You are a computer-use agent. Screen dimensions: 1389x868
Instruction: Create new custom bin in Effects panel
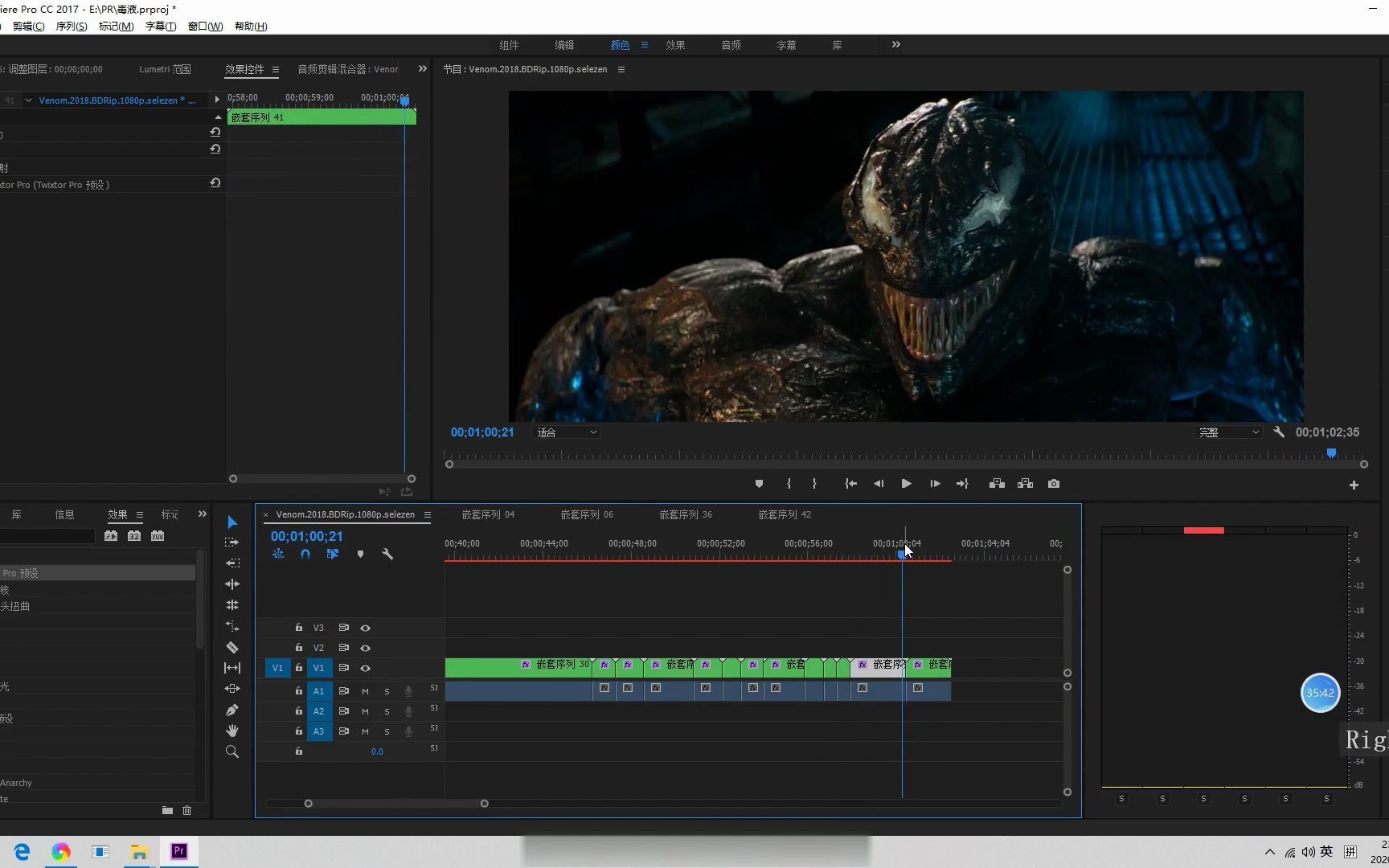167,810
